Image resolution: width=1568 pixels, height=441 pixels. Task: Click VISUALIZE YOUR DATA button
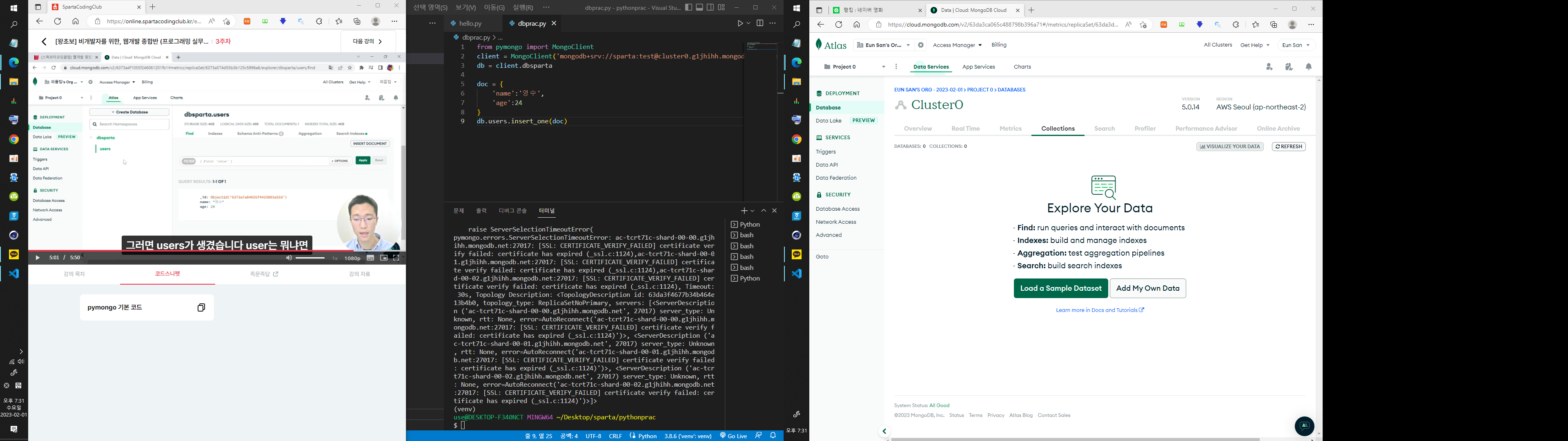pos(1230,147)
